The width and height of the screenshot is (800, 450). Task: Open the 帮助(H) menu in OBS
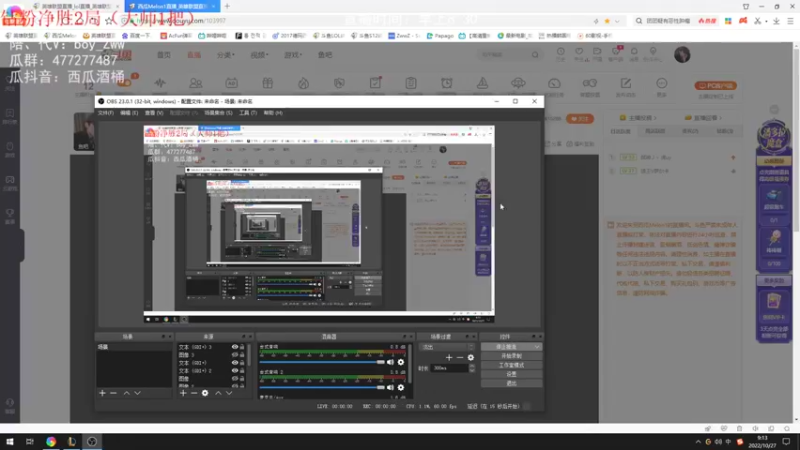point(273,113)
